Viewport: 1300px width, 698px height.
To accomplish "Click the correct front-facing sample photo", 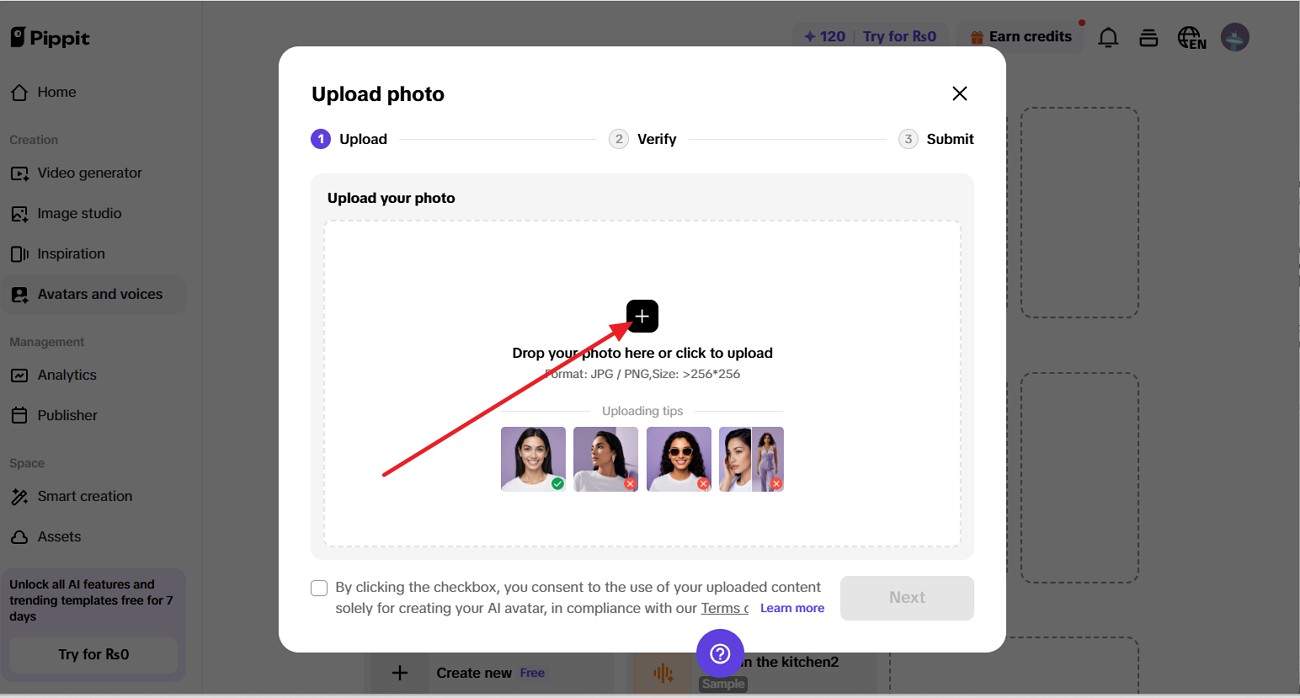I will pyautogui.click(x=533, y=459).
